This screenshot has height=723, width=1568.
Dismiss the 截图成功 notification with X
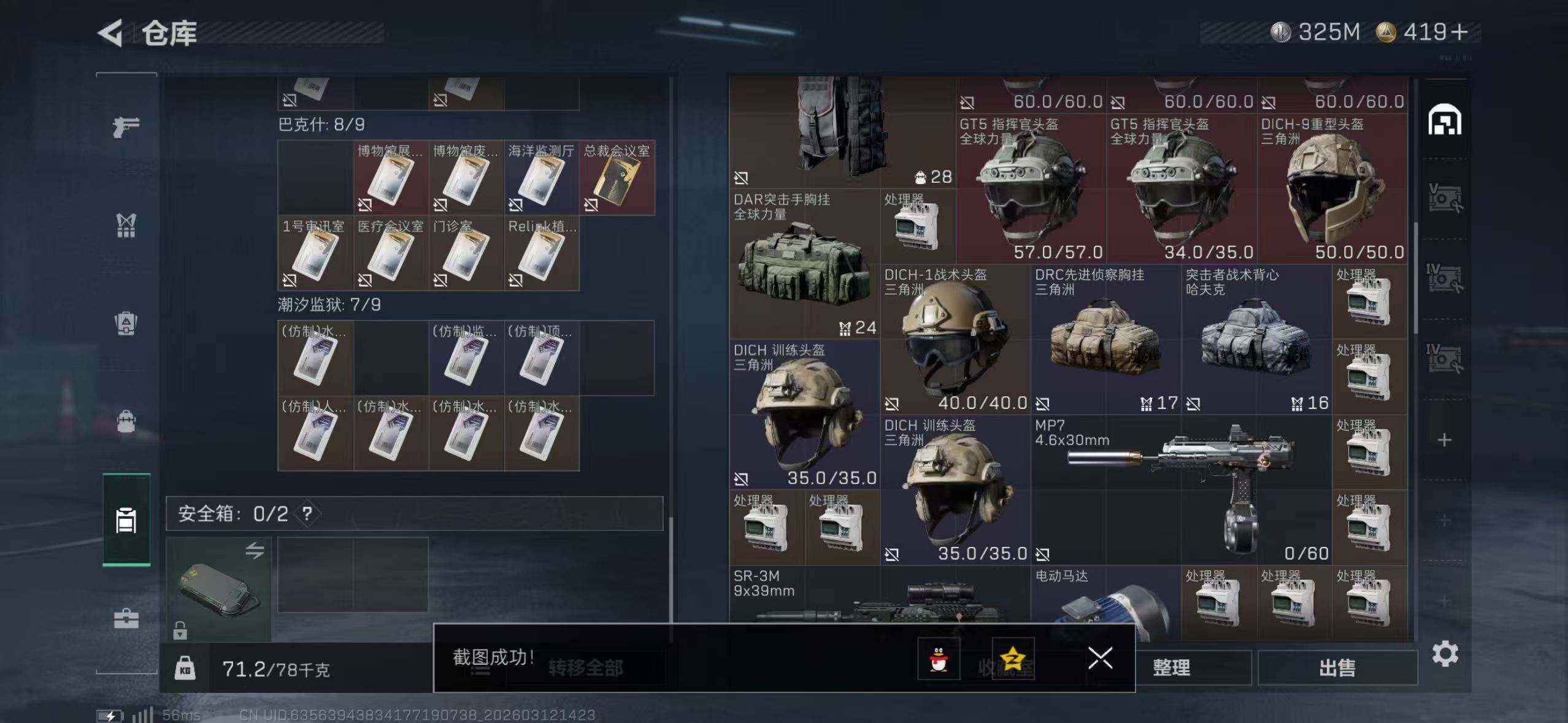click(1100, 658)
